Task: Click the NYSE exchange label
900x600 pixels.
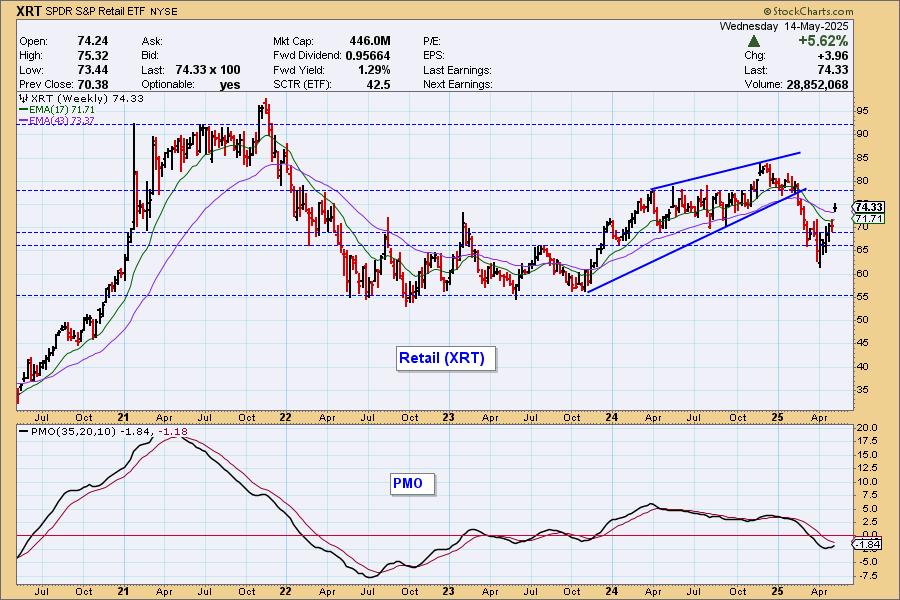Action: [164, 11]
